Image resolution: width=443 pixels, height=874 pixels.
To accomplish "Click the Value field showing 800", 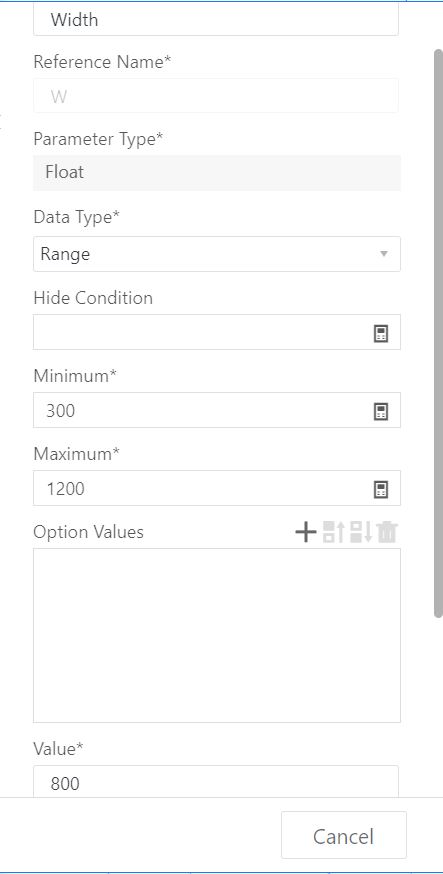I will click(x=216, y=781).
